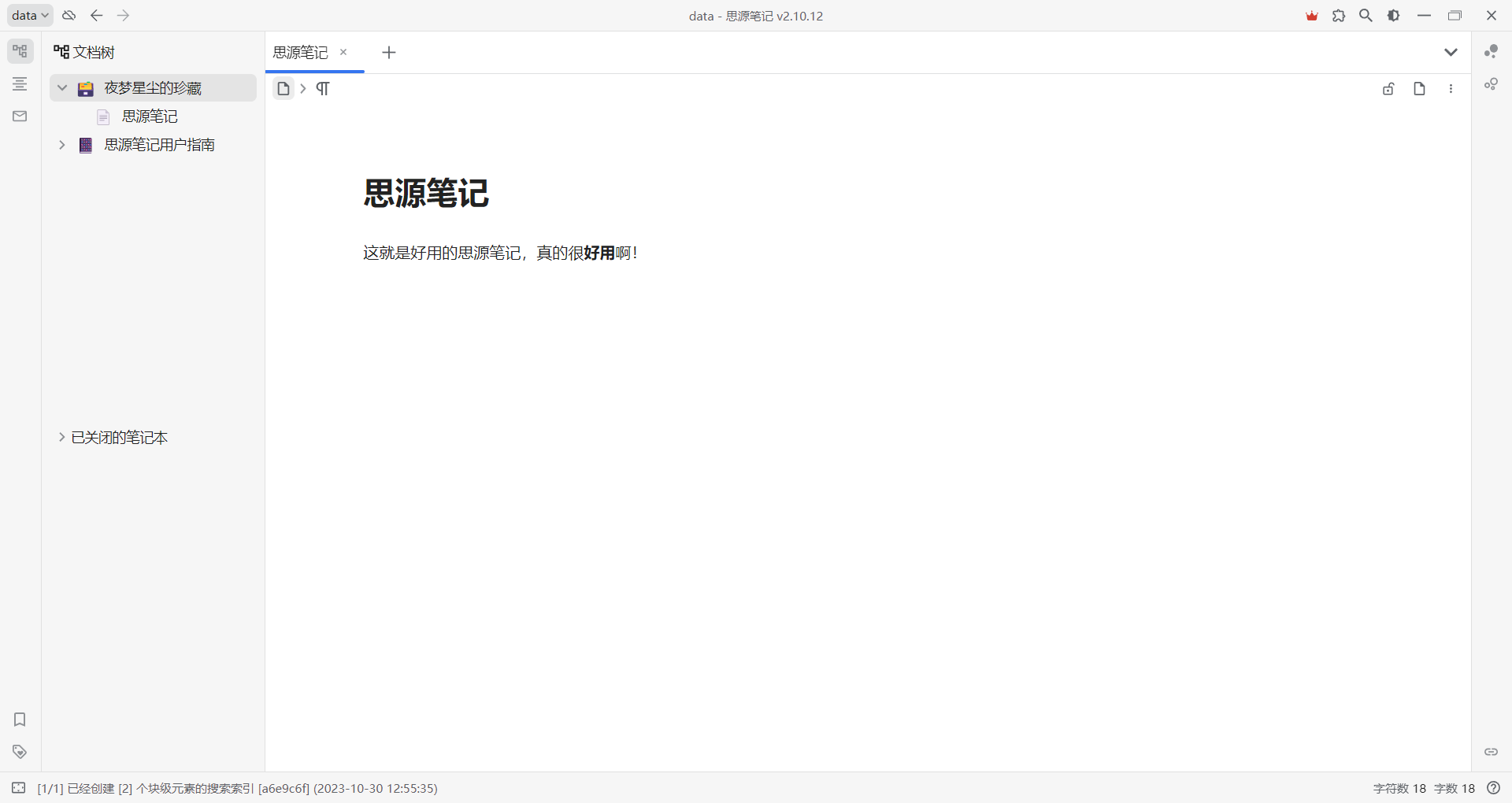Select 思源笔记 document in the tree

click(x=150, y=117)
